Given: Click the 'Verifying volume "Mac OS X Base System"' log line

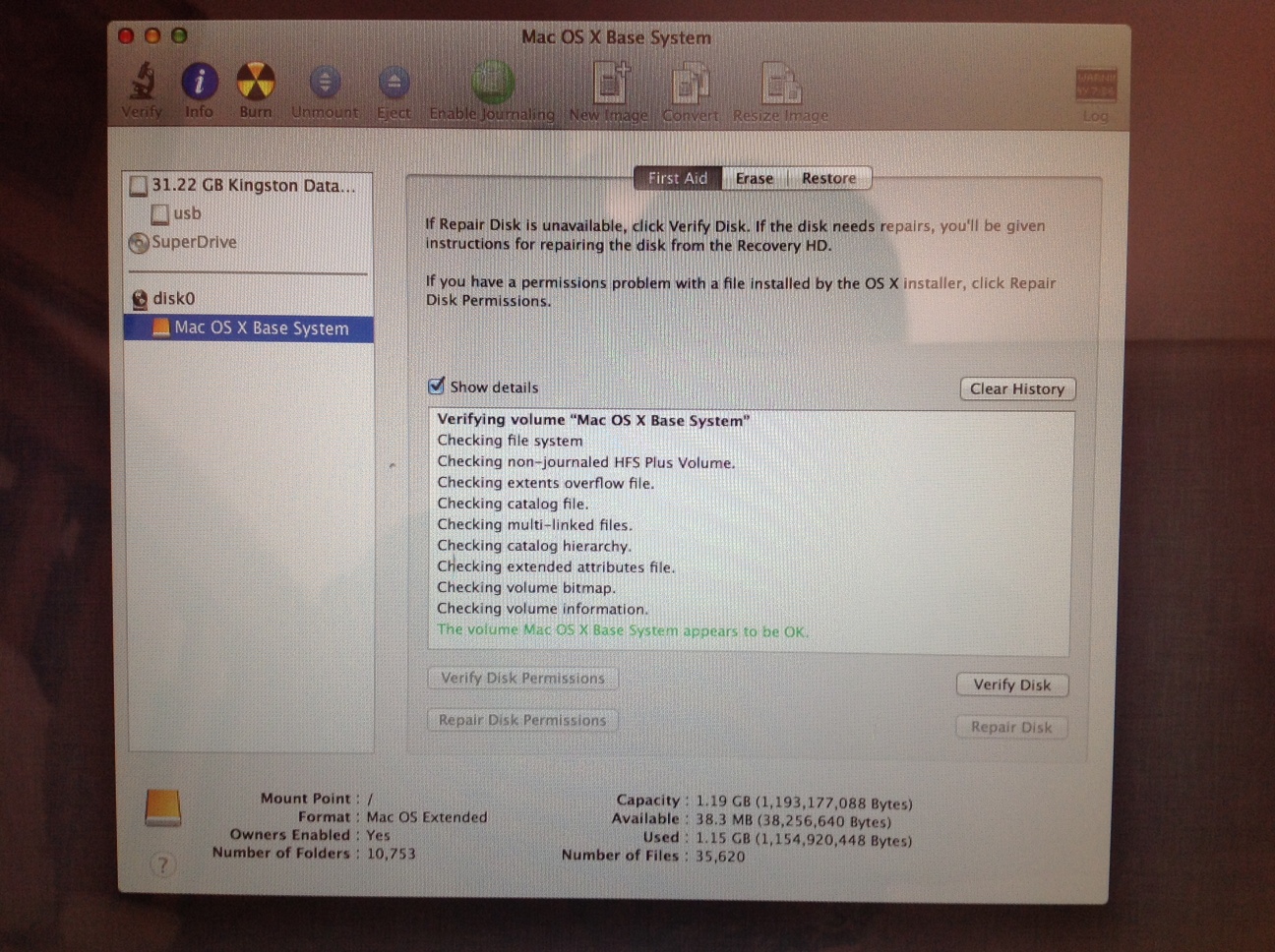Looking at the screenshot, I should [593, 420].
